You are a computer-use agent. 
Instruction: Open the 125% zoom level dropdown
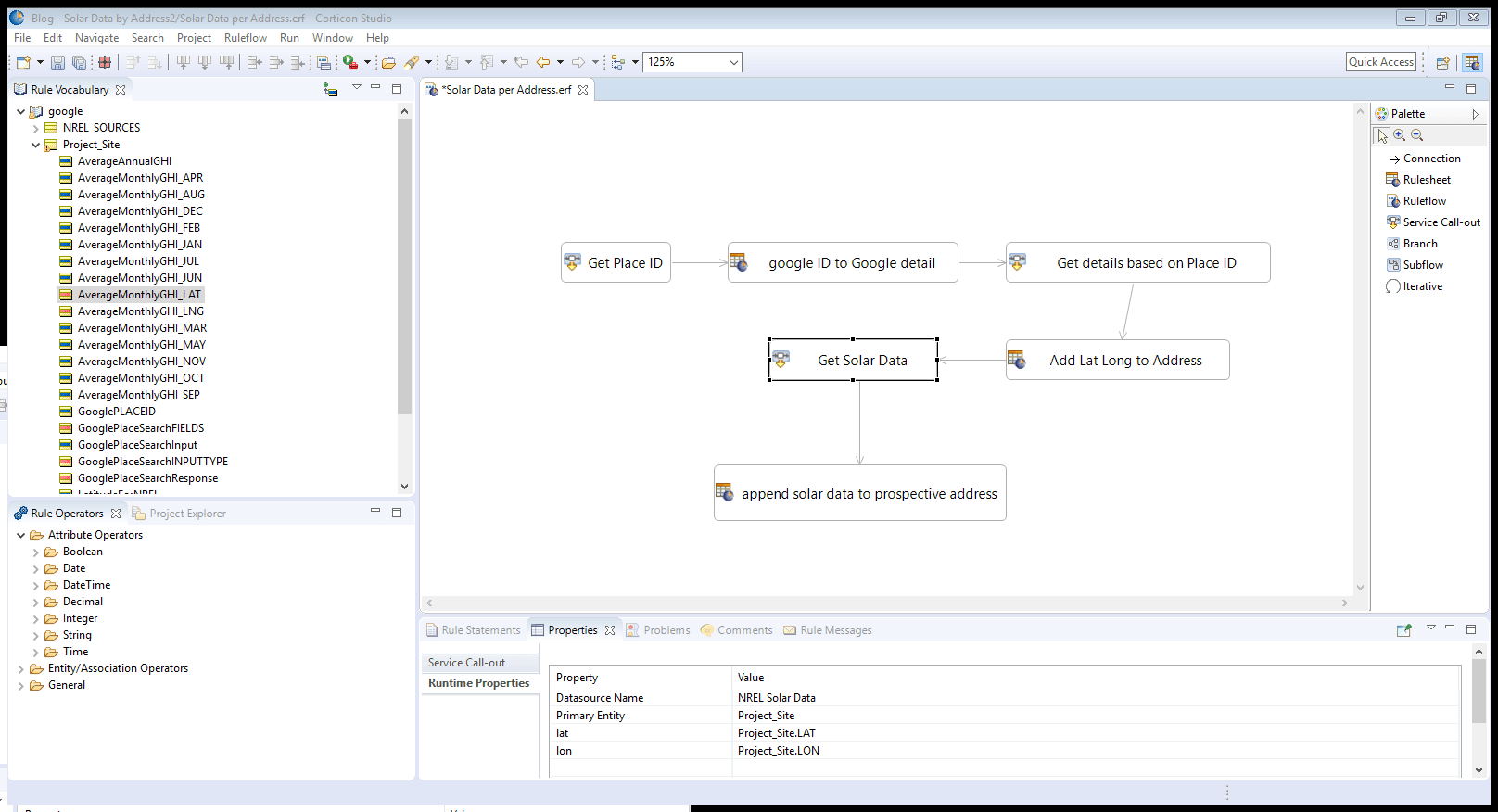(x=733, y=62)
